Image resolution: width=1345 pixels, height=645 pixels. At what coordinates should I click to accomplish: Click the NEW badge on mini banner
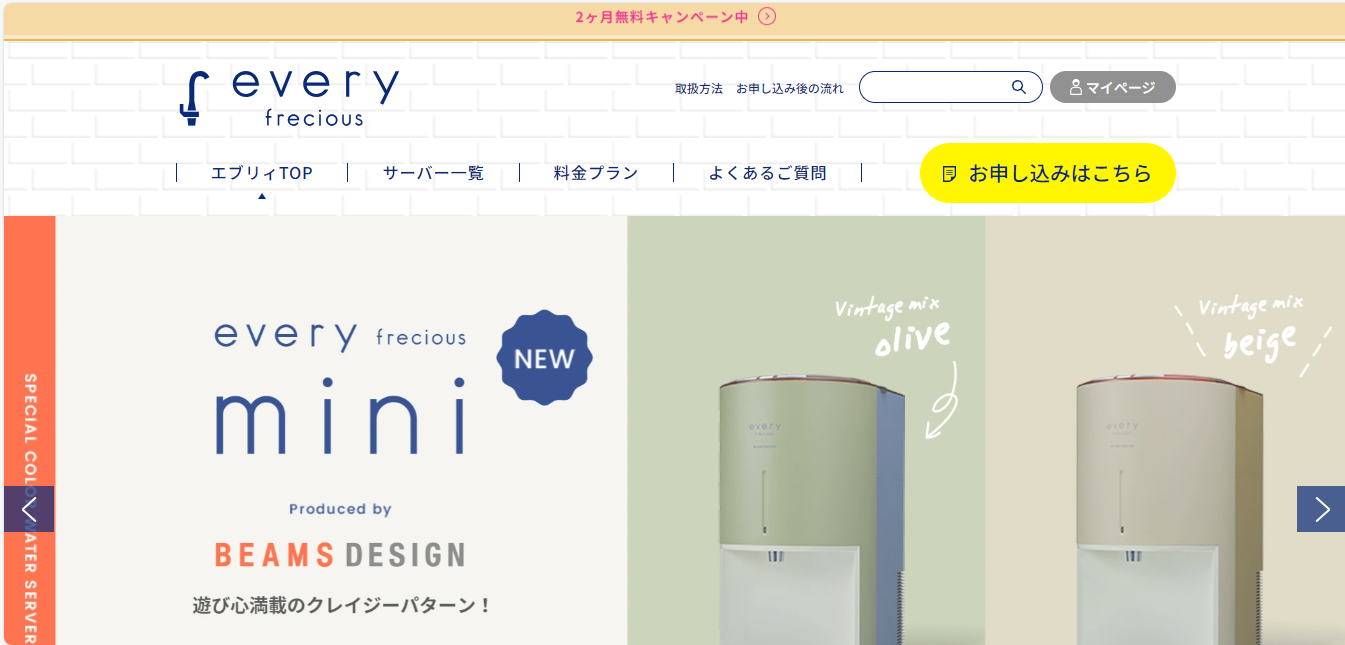(545, 358)
